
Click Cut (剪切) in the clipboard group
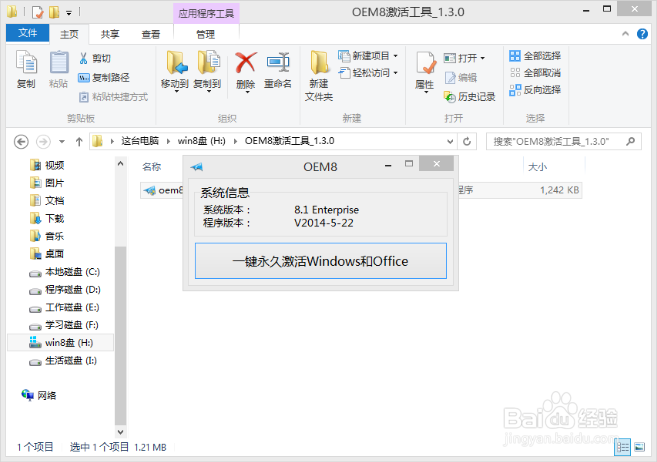click(95, 58)
